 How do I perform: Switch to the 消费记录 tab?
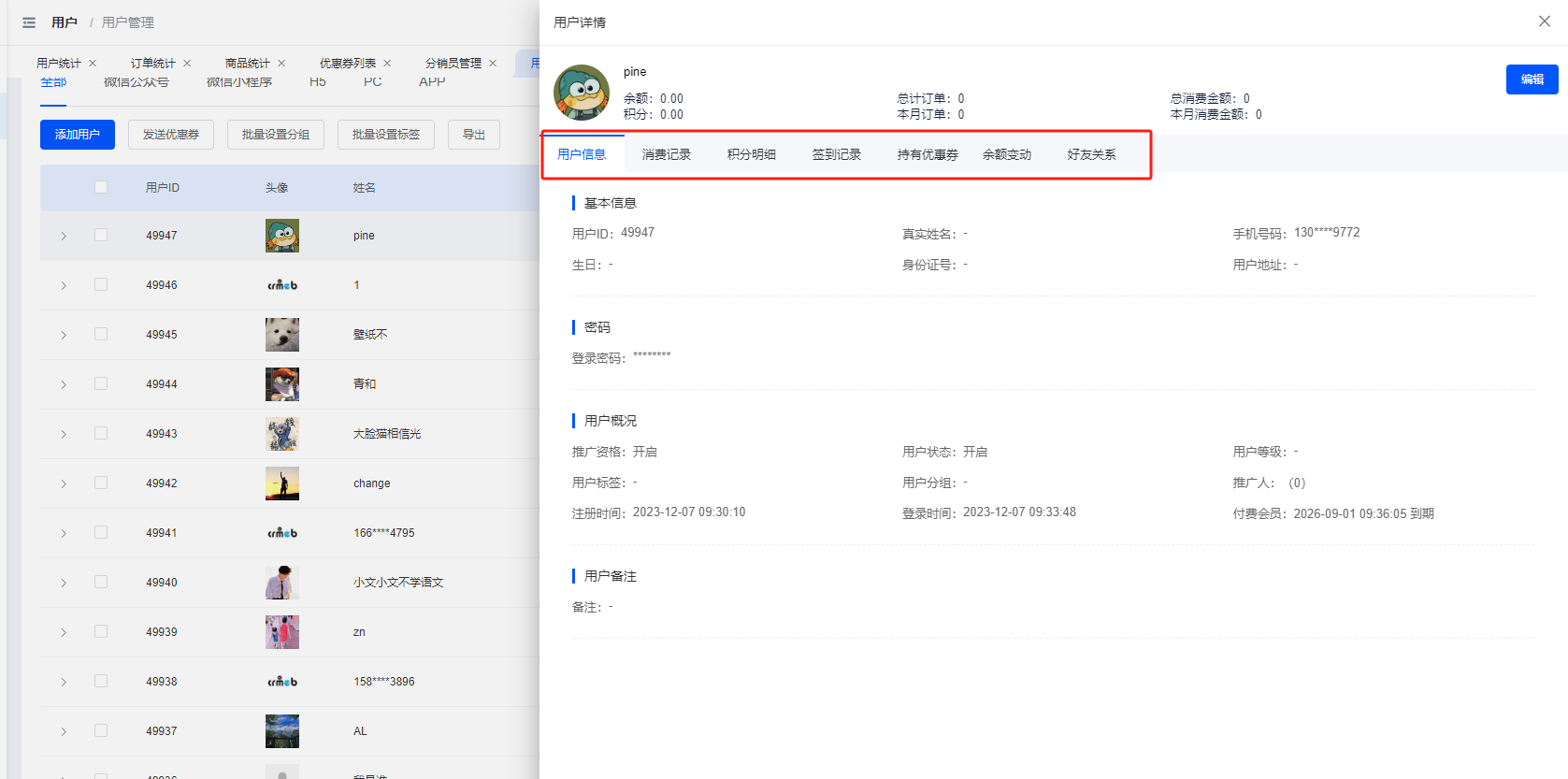point(666,154)
